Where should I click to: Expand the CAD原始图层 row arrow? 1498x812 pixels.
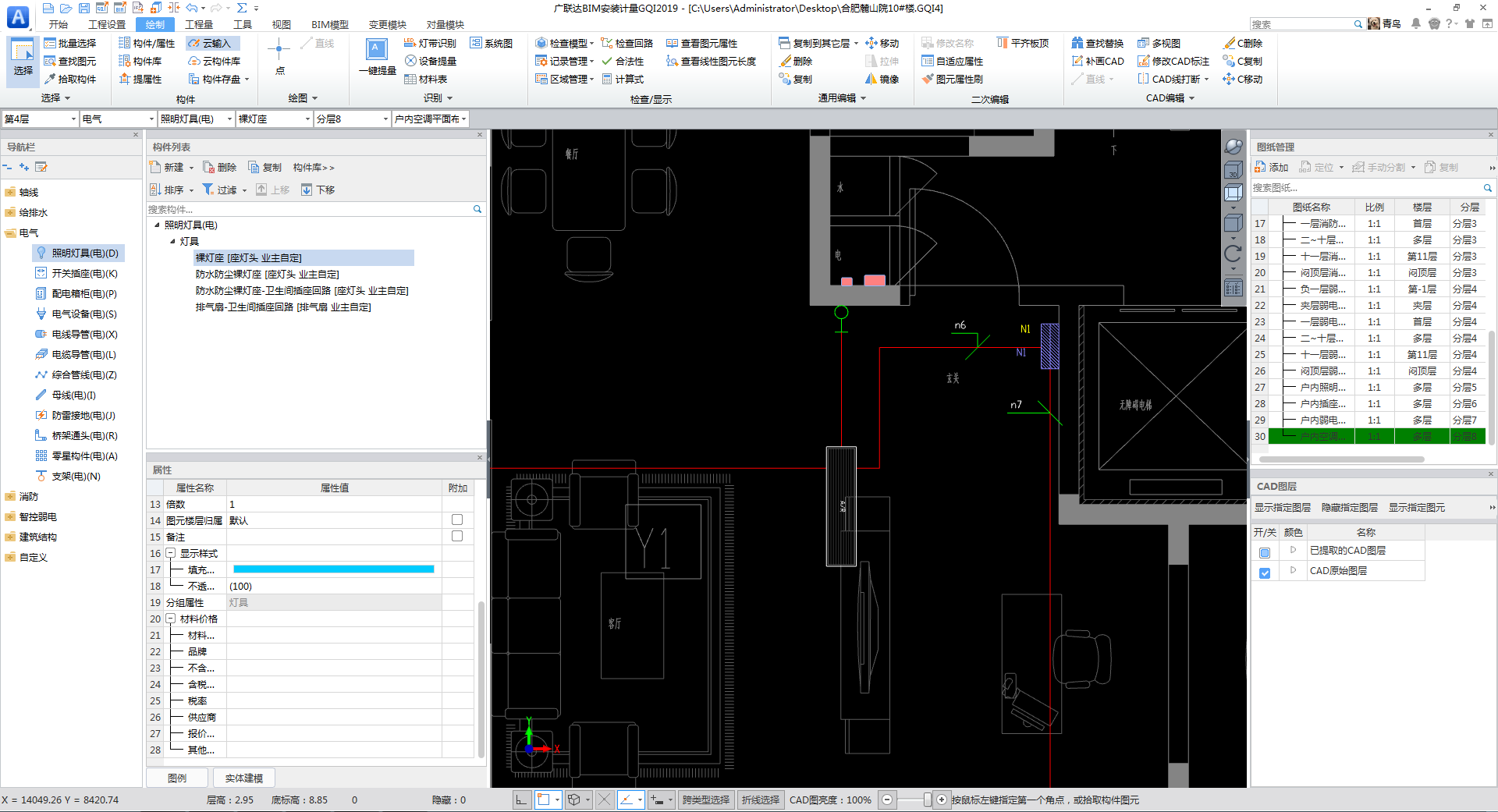1293,570
